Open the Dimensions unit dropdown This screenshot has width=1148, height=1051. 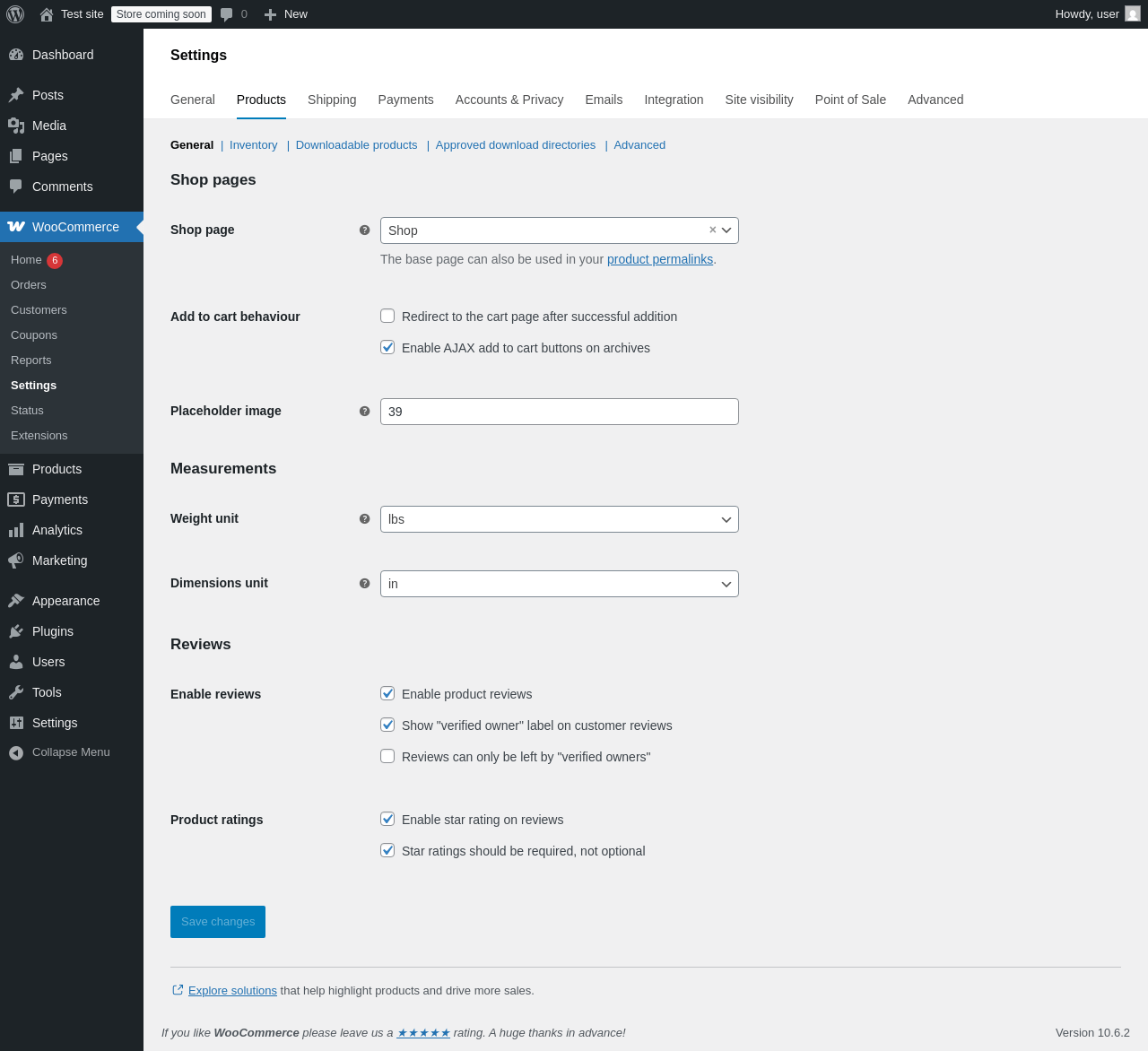click(560, 584)
